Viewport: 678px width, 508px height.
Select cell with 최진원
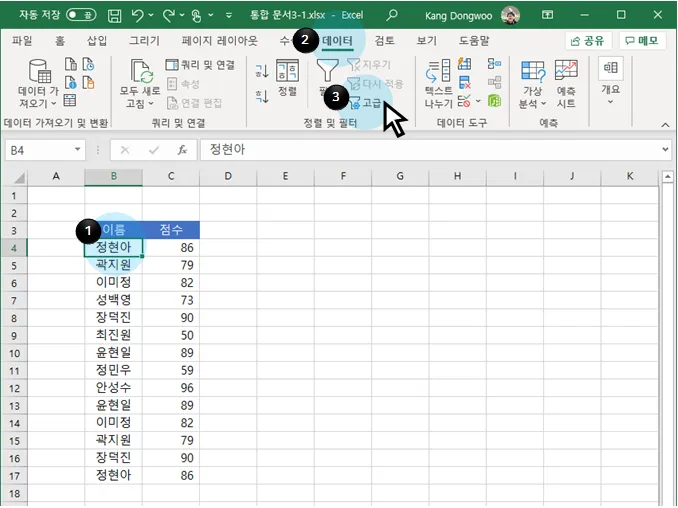(x=114, y=335)
